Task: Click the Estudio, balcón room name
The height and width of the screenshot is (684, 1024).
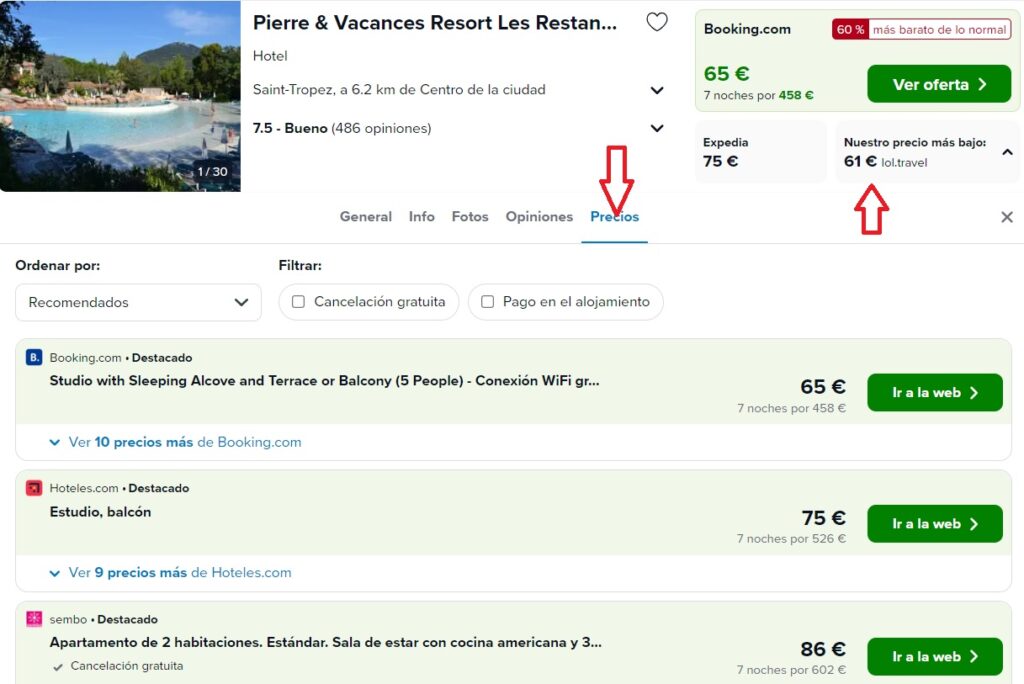Action: tap(101, 512)
